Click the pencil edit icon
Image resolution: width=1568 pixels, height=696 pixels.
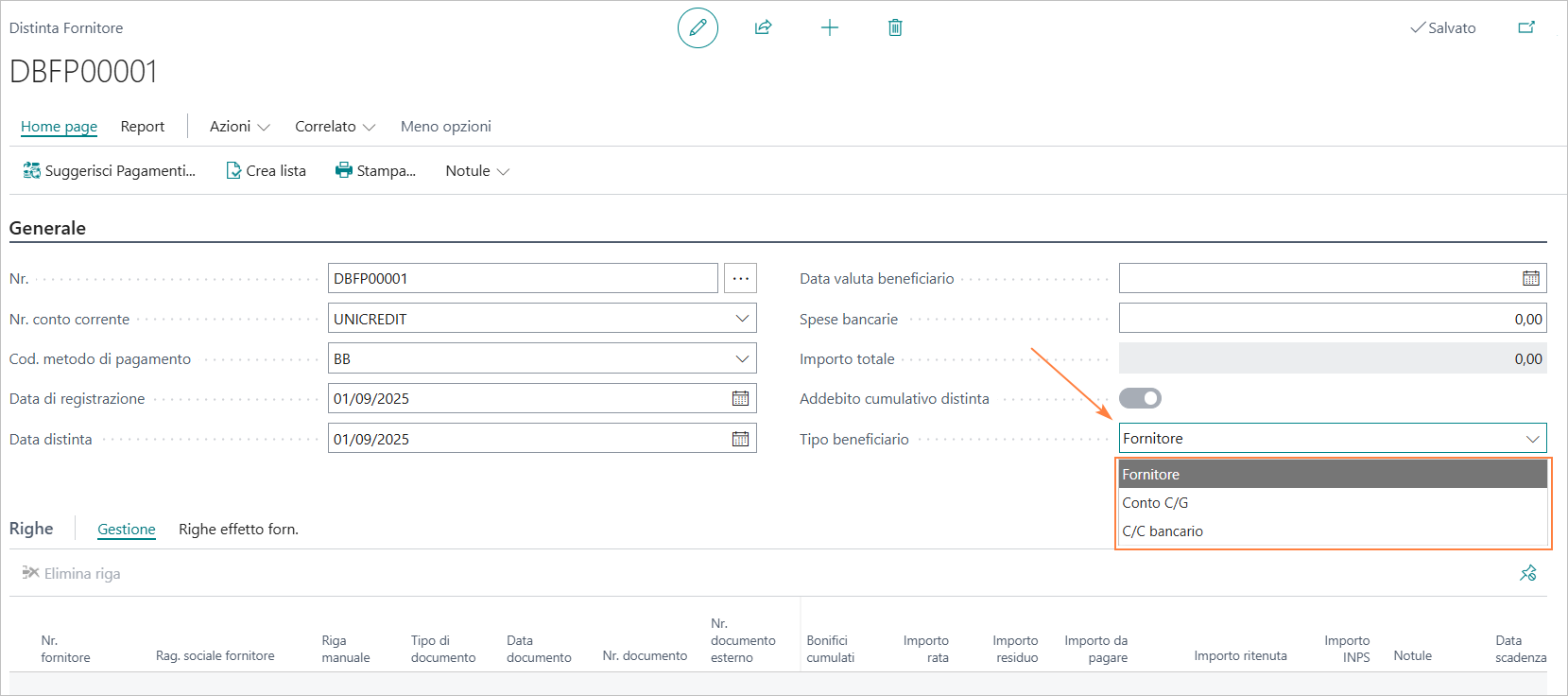click(698, 27)
